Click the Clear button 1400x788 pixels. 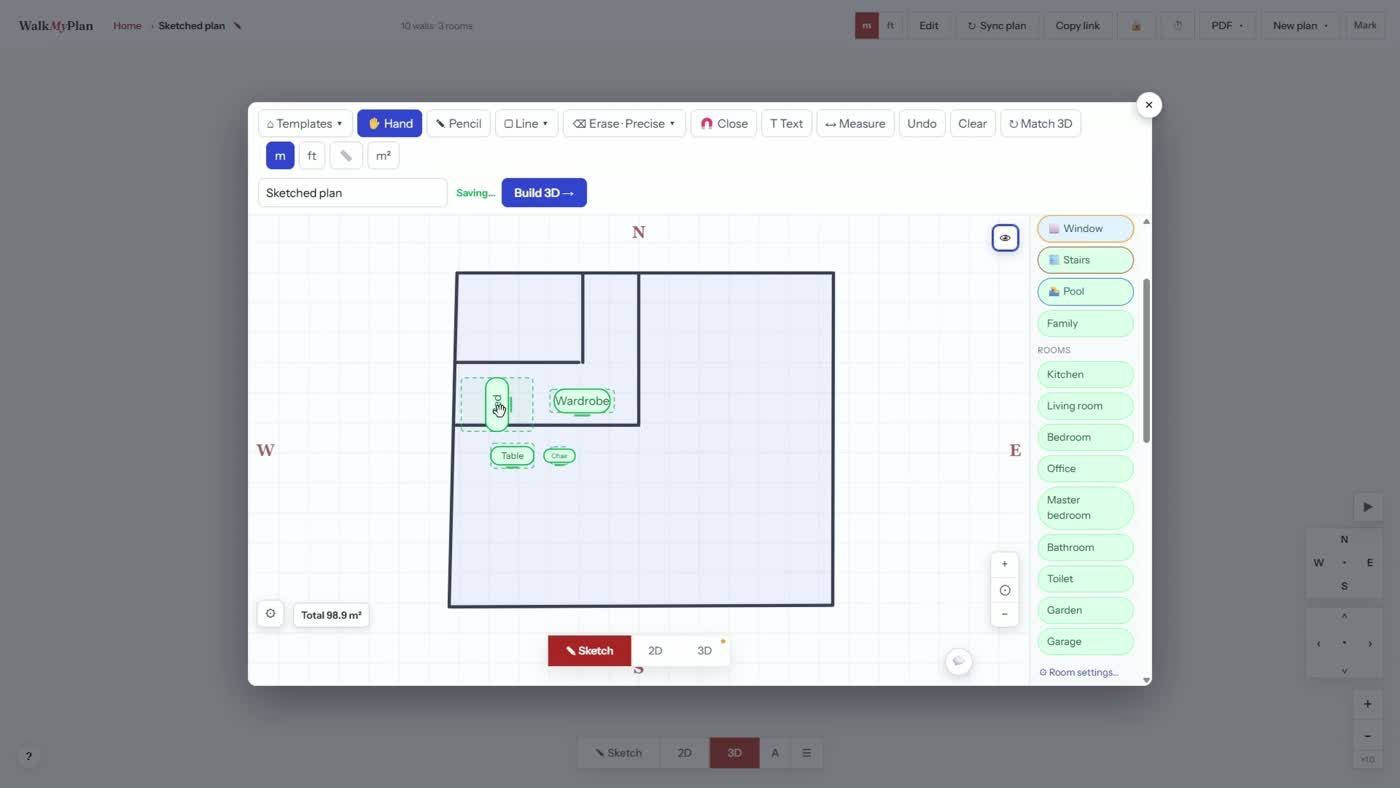972,124
